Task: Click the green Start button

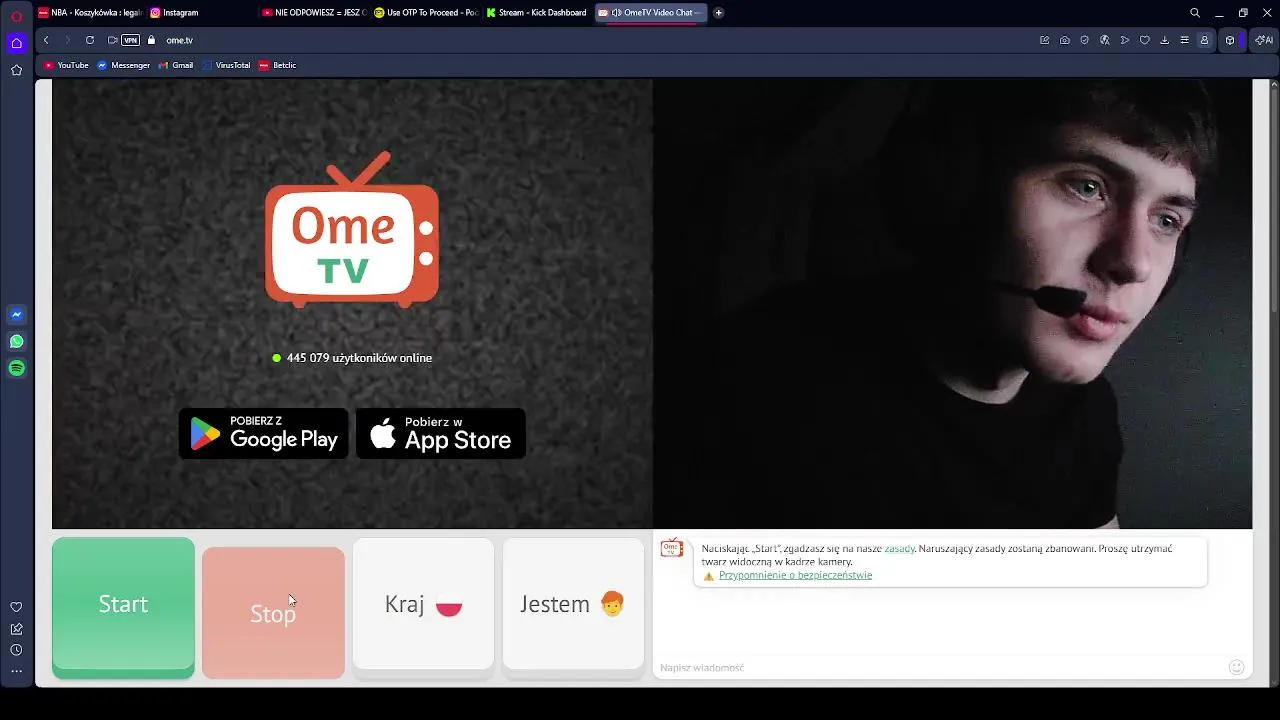Action: point(123,608)
